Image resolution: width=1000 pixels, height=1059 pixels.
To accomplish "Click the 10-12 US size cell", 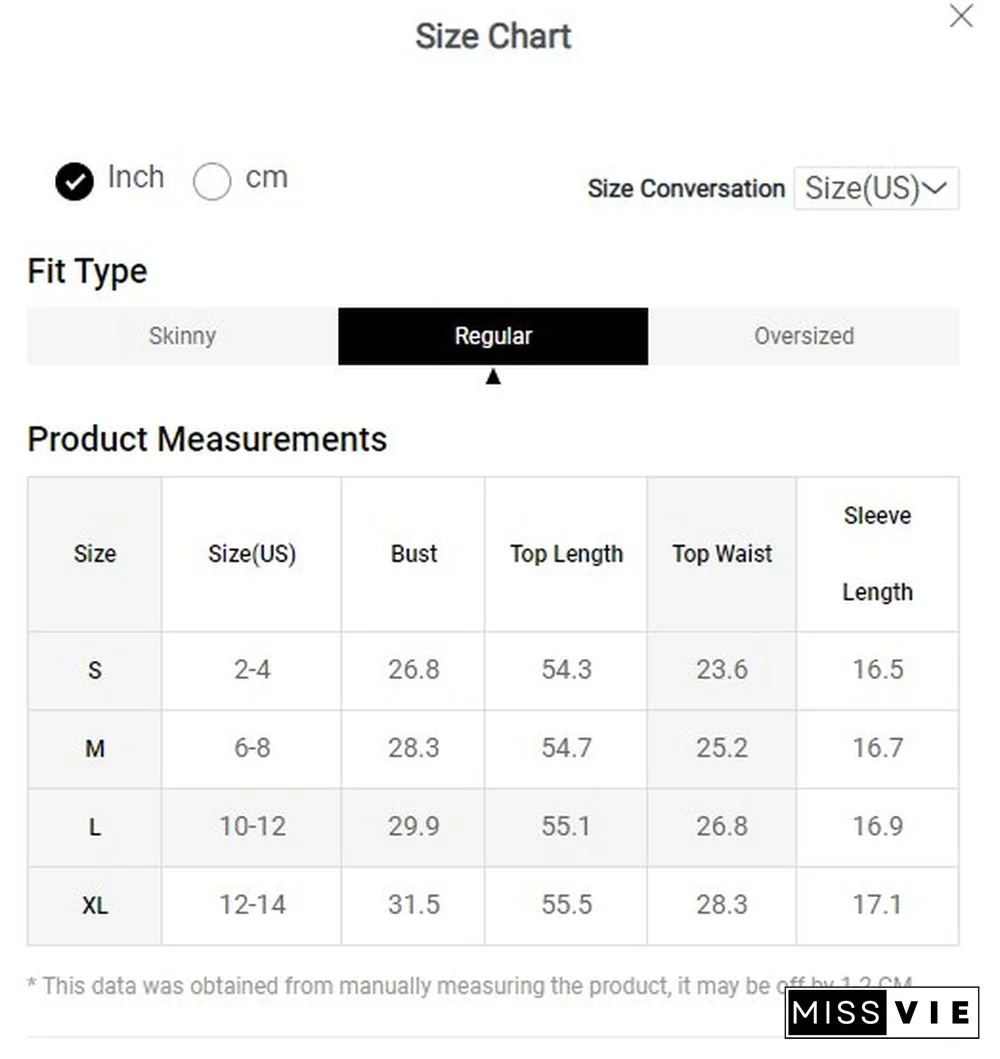I will pos(252,827).
